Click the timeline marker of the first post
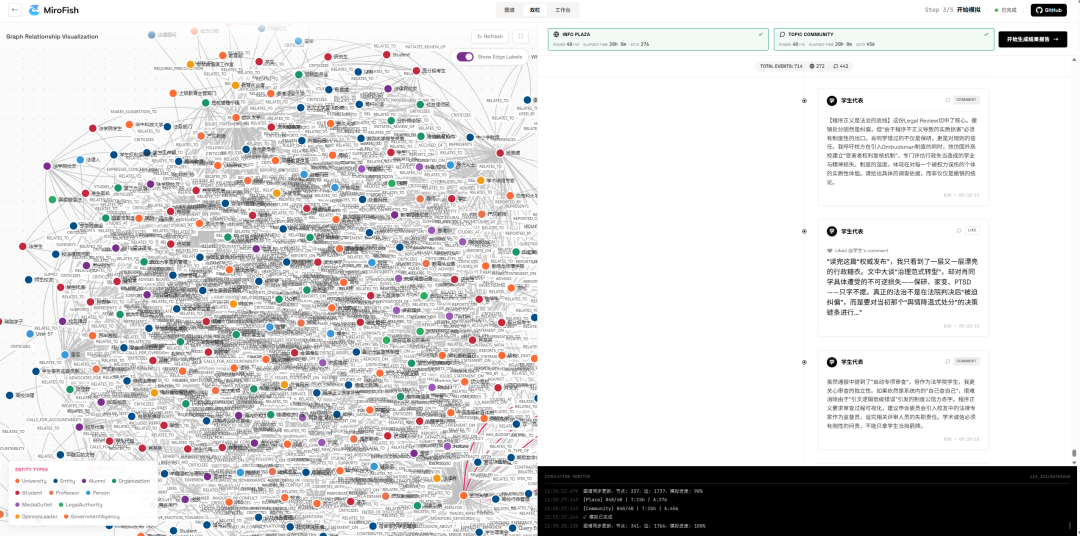Viewport: 1080px width, 536px height. point(804,100)
